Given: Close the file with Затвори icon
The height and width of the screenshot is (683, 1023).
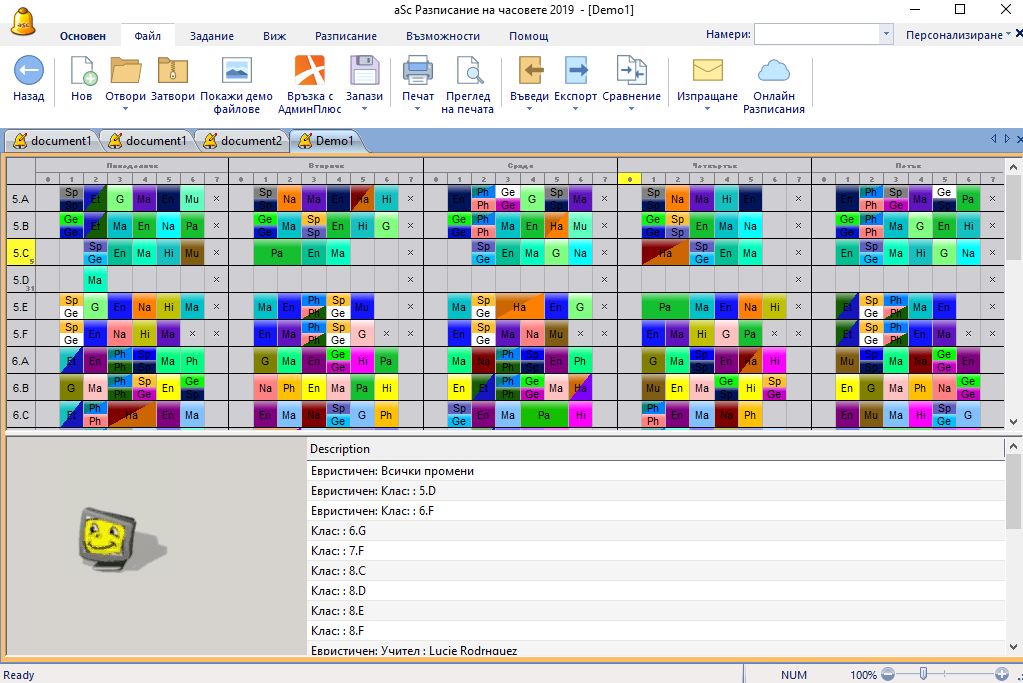Looking at the screenshot, I should point(173,72).
